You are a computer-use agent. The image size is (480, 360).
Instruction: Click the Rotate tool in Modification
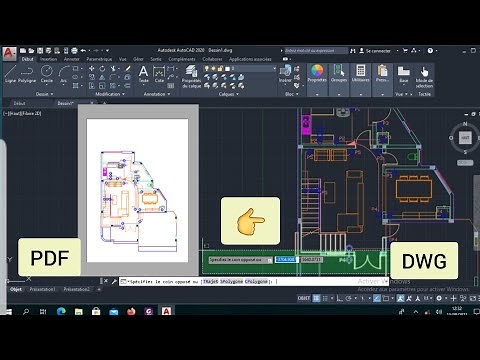(102, 68)
